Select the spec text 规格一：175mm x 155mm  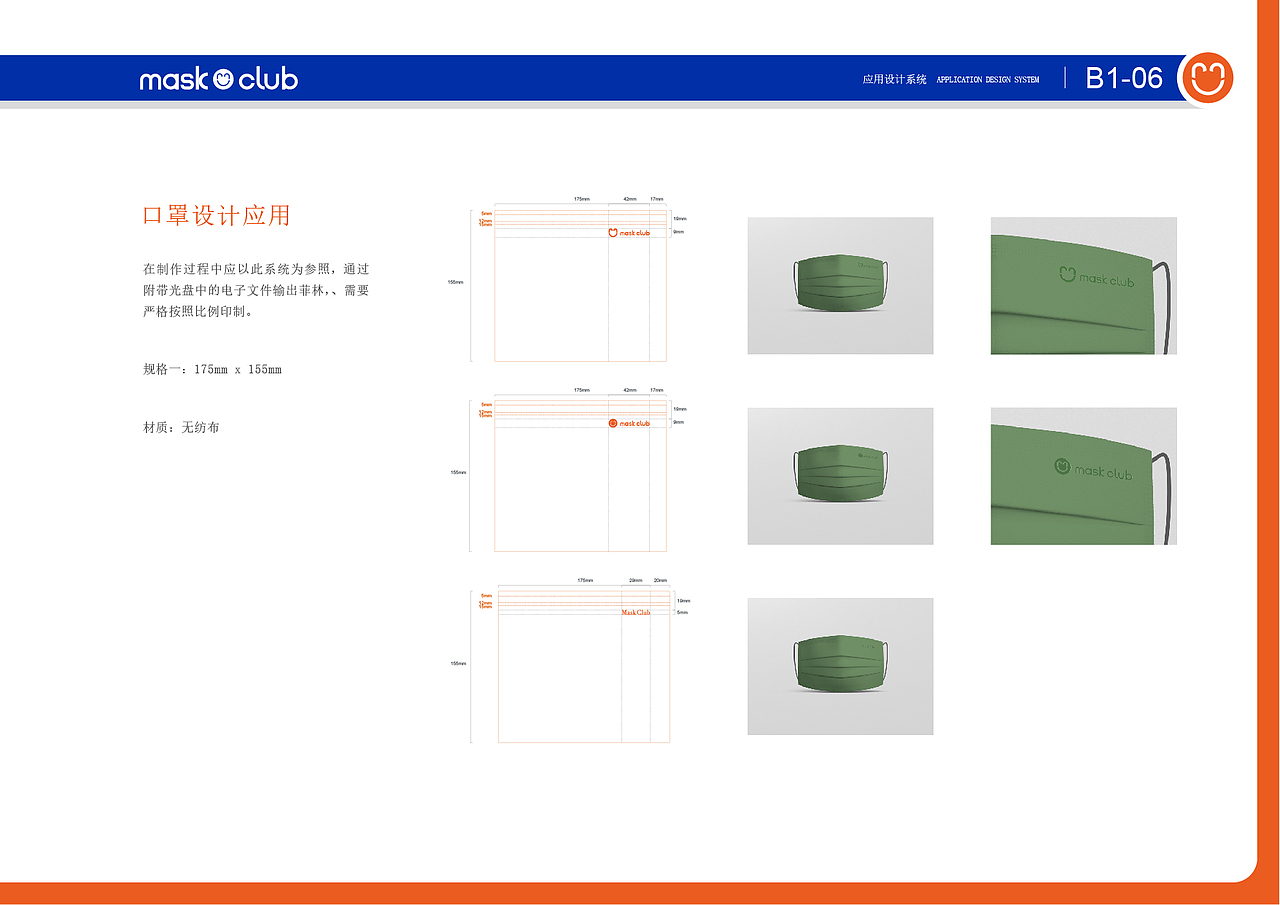[x=213, y=370]
